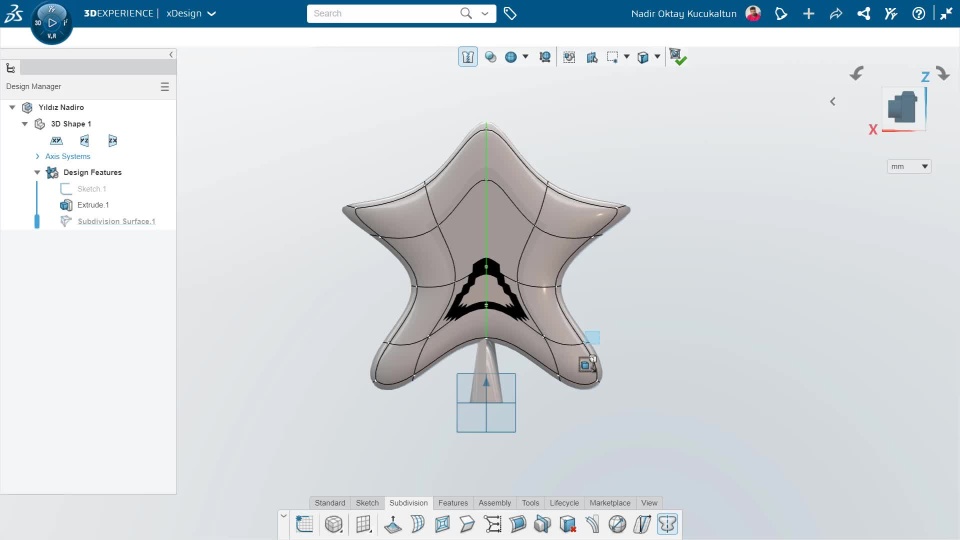Click the transparency spheres icon
The width and height of the screenshot is (960, 540).
tap(490, 57)
